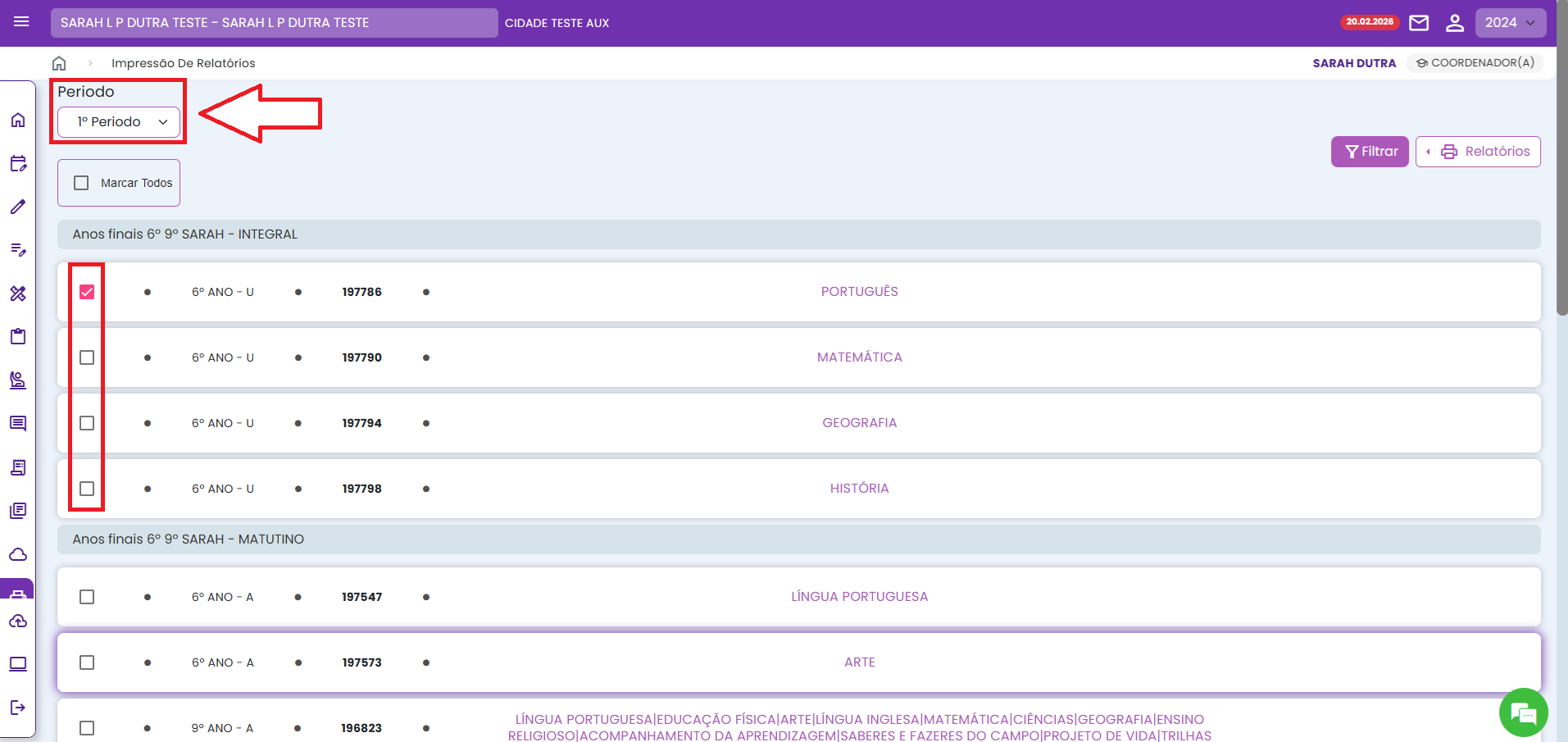Expand the 2024 year selector
This screenshot has height=742, width=1568.
click(1510, 23)
